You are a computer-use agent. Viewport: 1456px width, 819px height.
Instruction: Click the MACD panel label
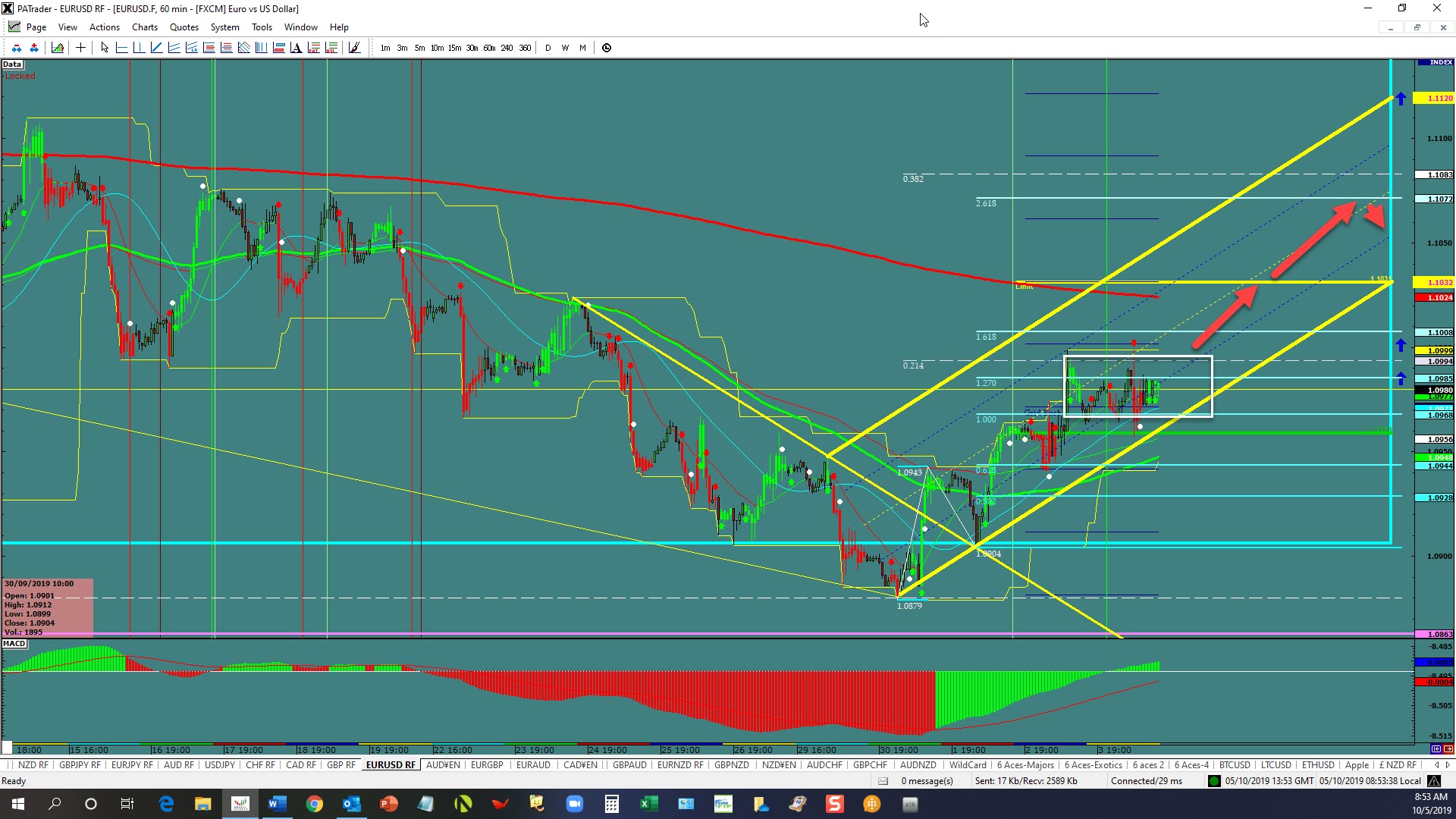click(14, 644)
